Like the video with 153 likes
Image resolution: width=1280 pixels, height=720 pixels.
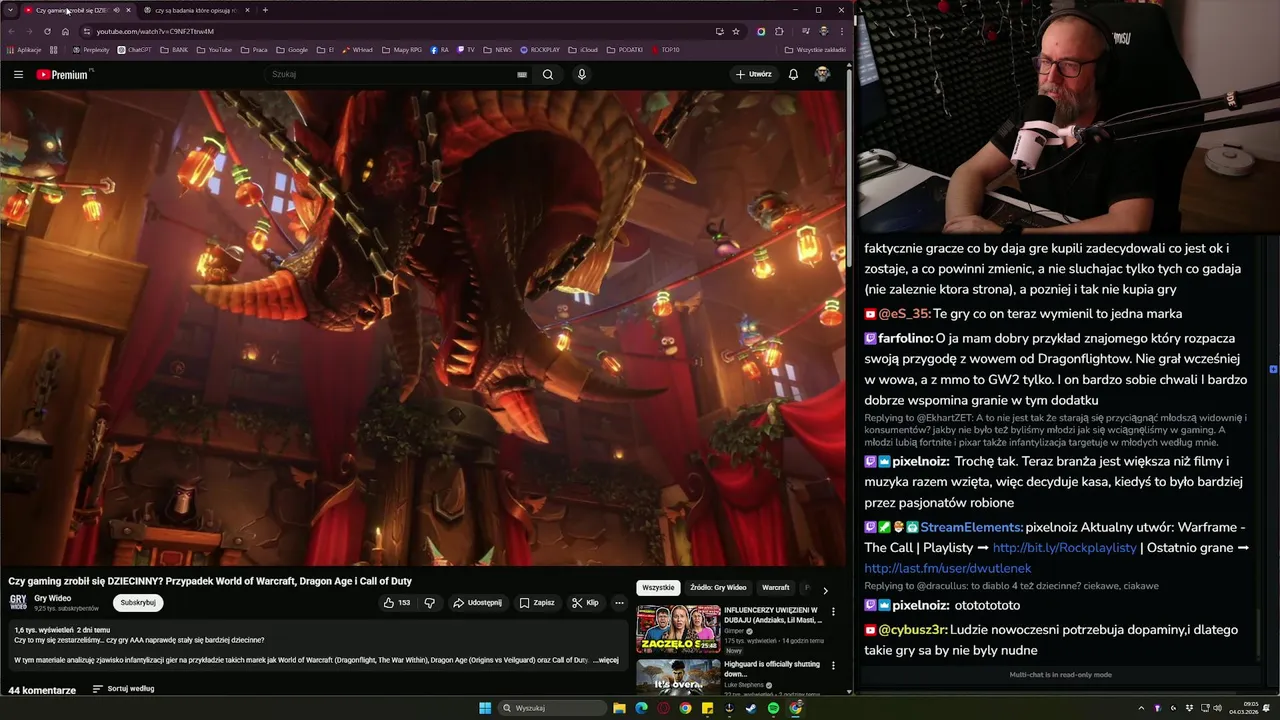coord(397,603)
